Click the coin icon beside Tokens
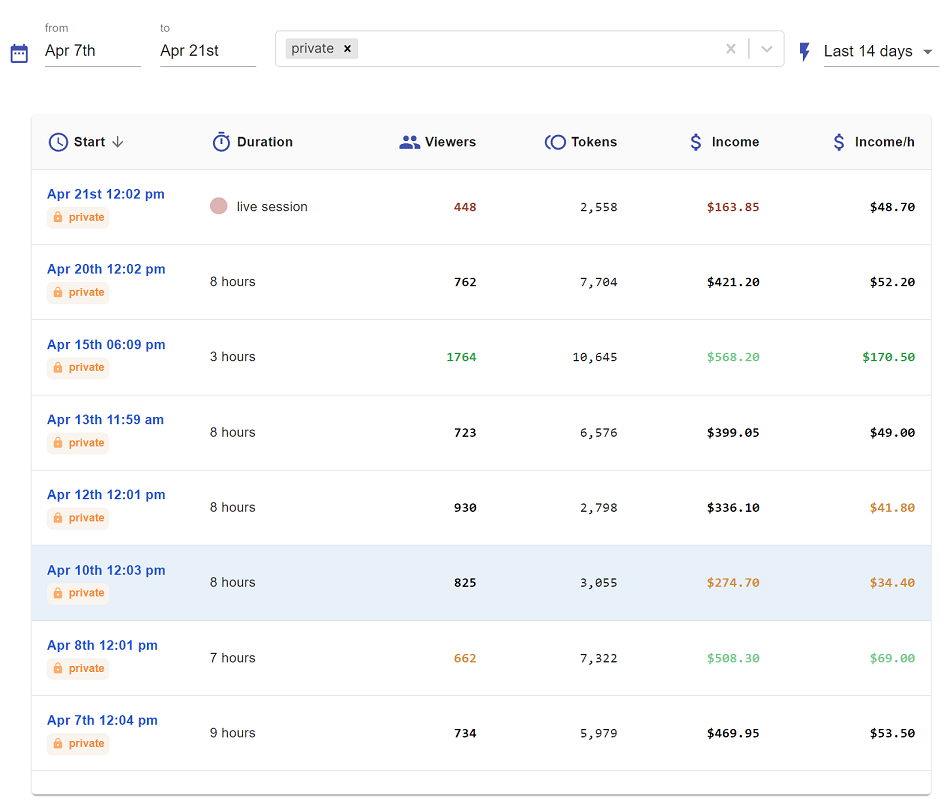Image resolution: width=944 pixels, height=807 pixels. pos(555,142)
